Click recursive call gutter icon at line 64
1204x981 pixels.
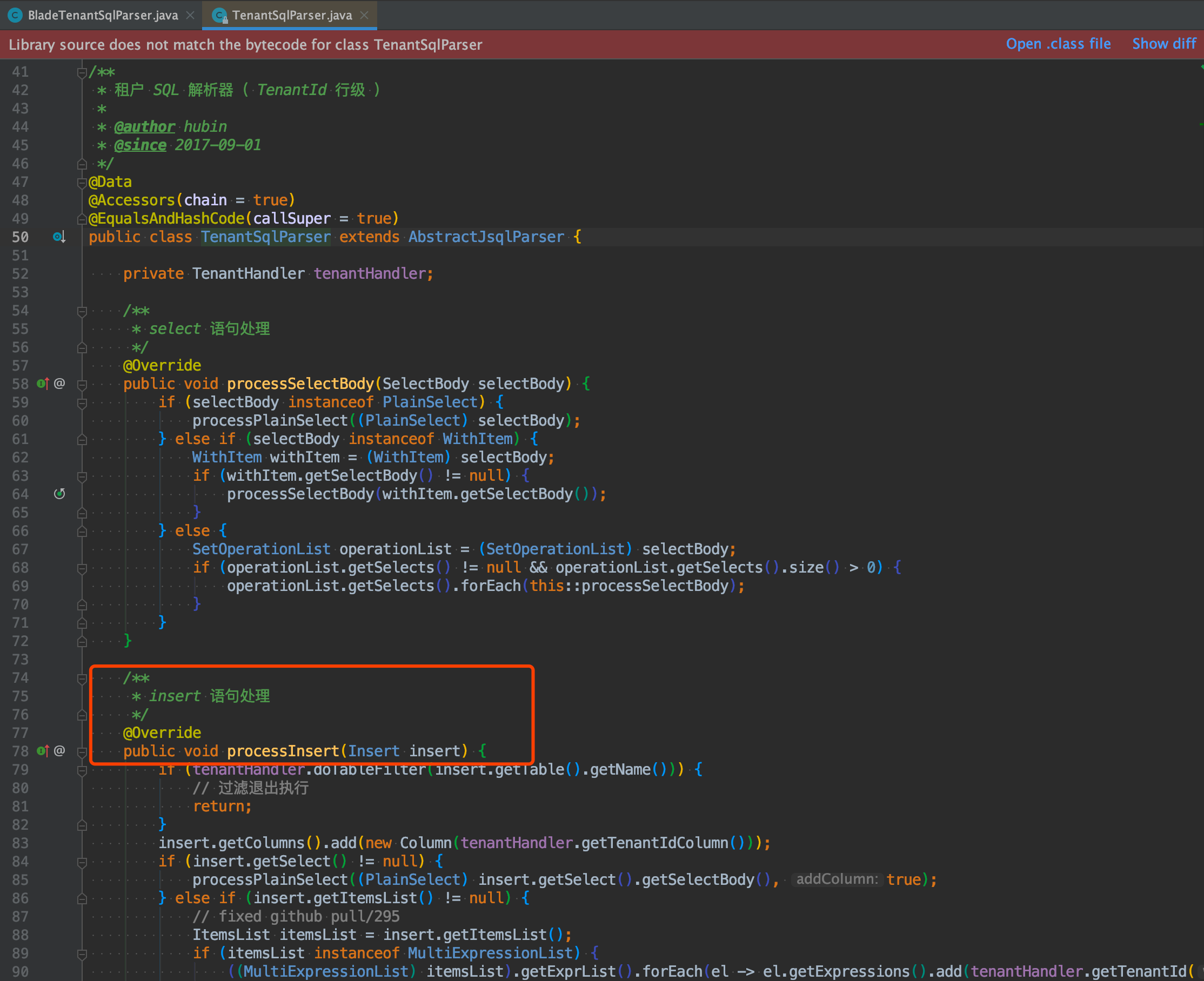pos(59,494)
